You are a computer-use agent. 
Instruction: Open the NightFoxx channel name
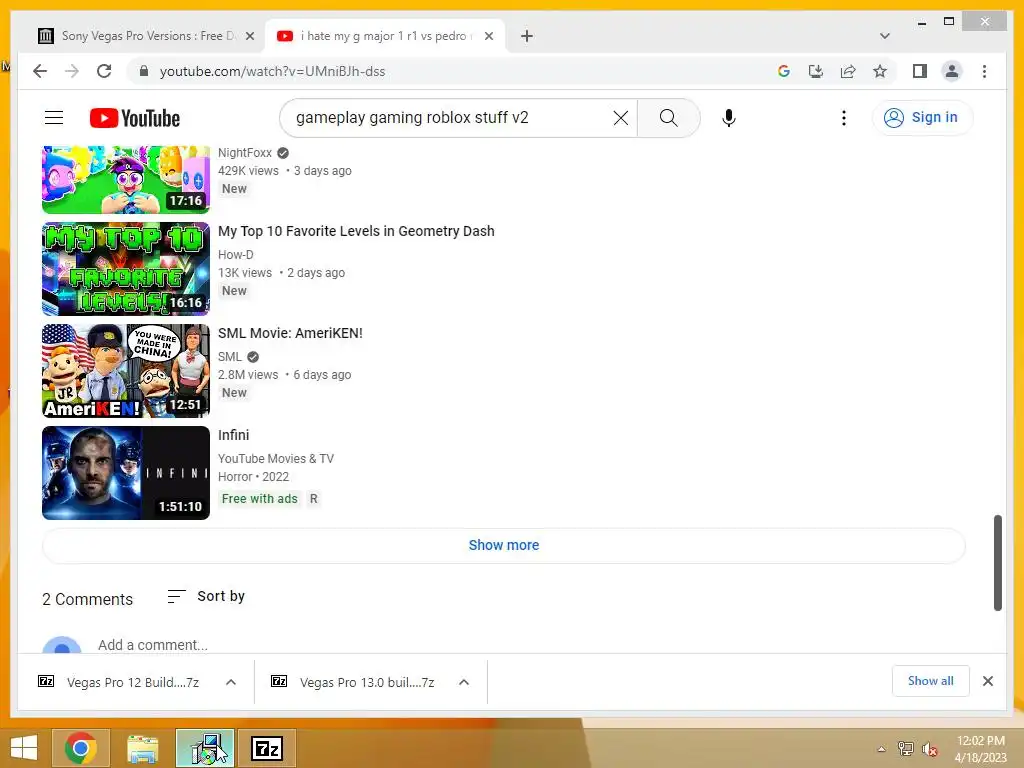(245, 153)
